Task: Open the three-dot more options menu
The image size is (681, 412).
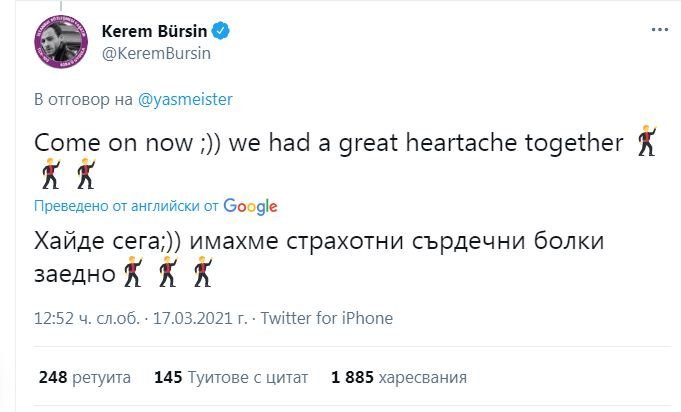Action: [x=659, y=31]
